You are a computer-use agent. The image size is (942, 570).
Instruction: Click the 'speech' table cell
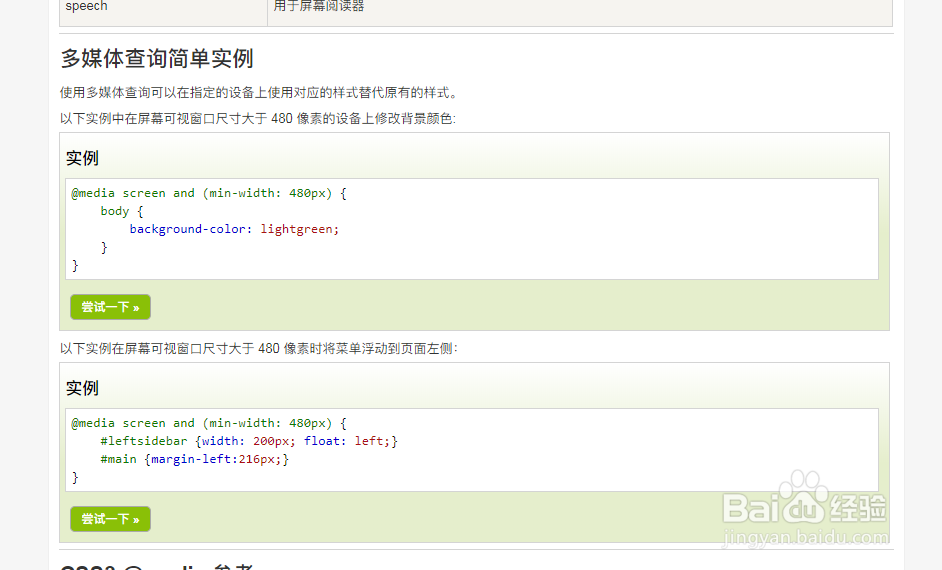click(86, 6)
